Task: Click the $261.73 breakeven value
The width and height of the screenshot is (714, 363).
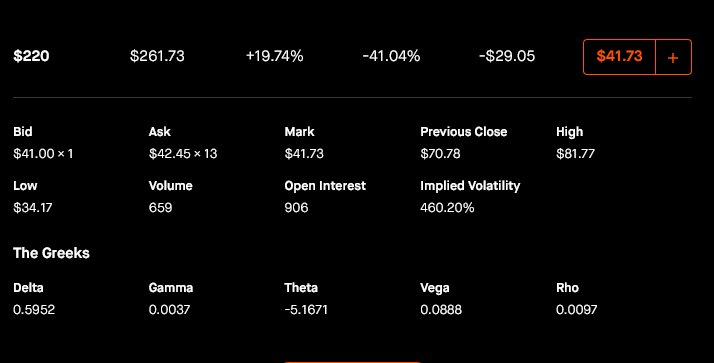Action: [x=157, y=56]
